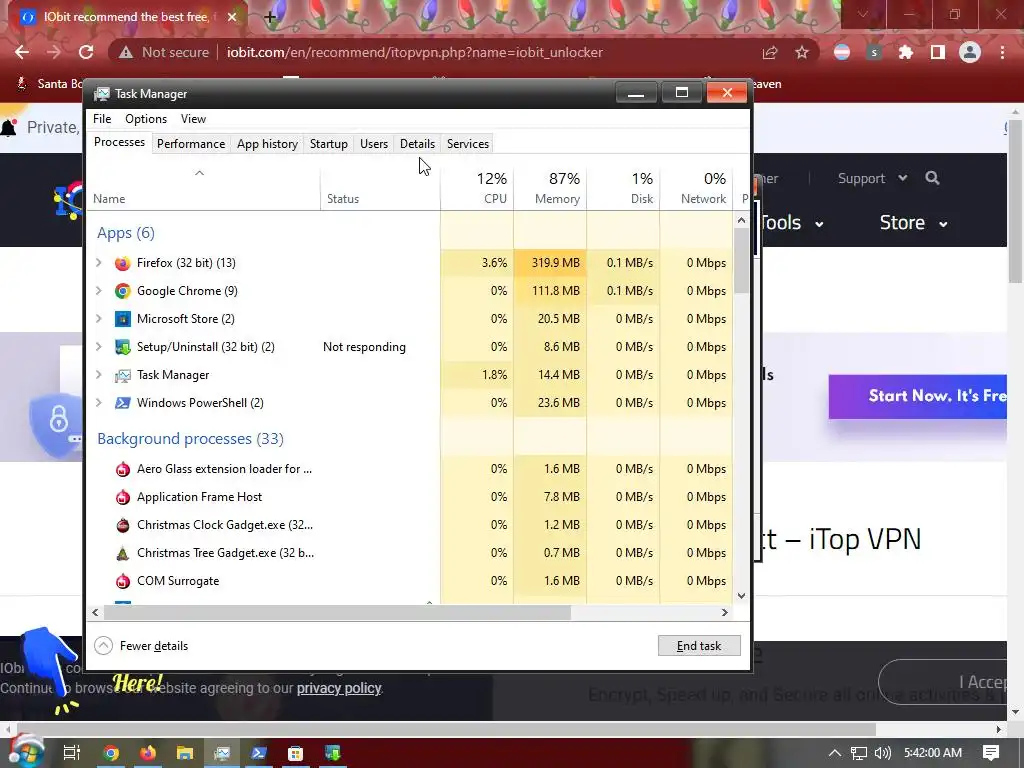1024x768 pixels.
Task: Expand the Google Chrome process group
Action: (99, 291)
